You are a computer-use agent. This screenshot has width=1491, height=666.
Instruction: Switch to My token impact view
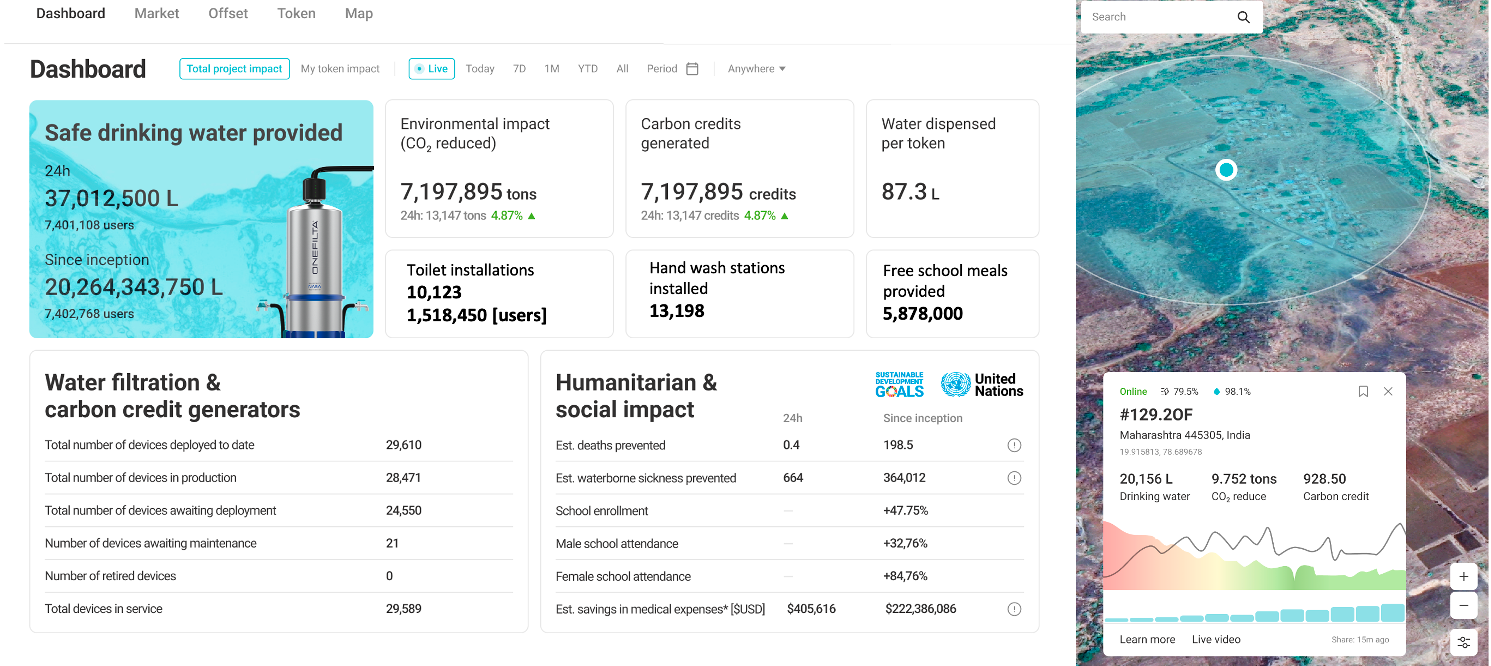click(x=340, y=69)
